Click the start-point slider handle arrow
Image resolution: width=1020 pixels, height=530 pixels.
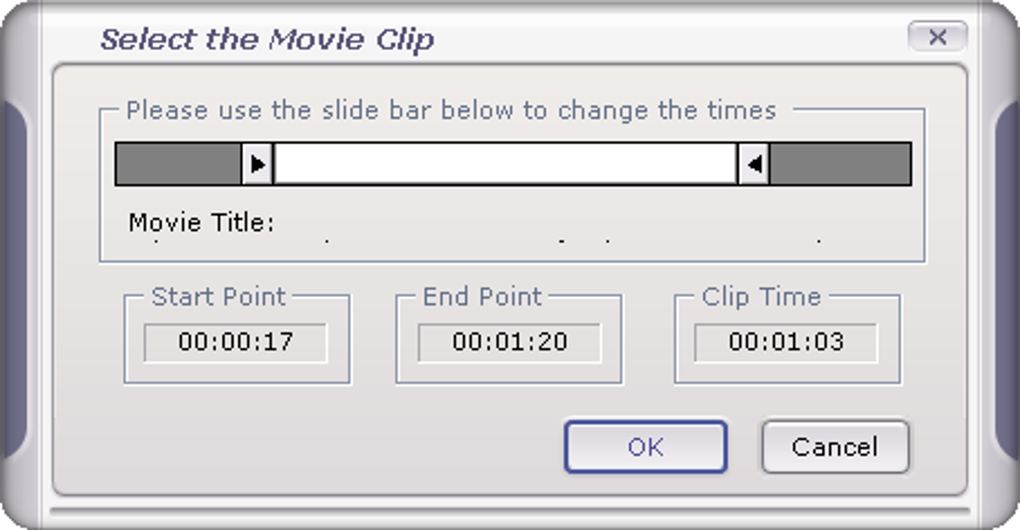tap(257, 164)
